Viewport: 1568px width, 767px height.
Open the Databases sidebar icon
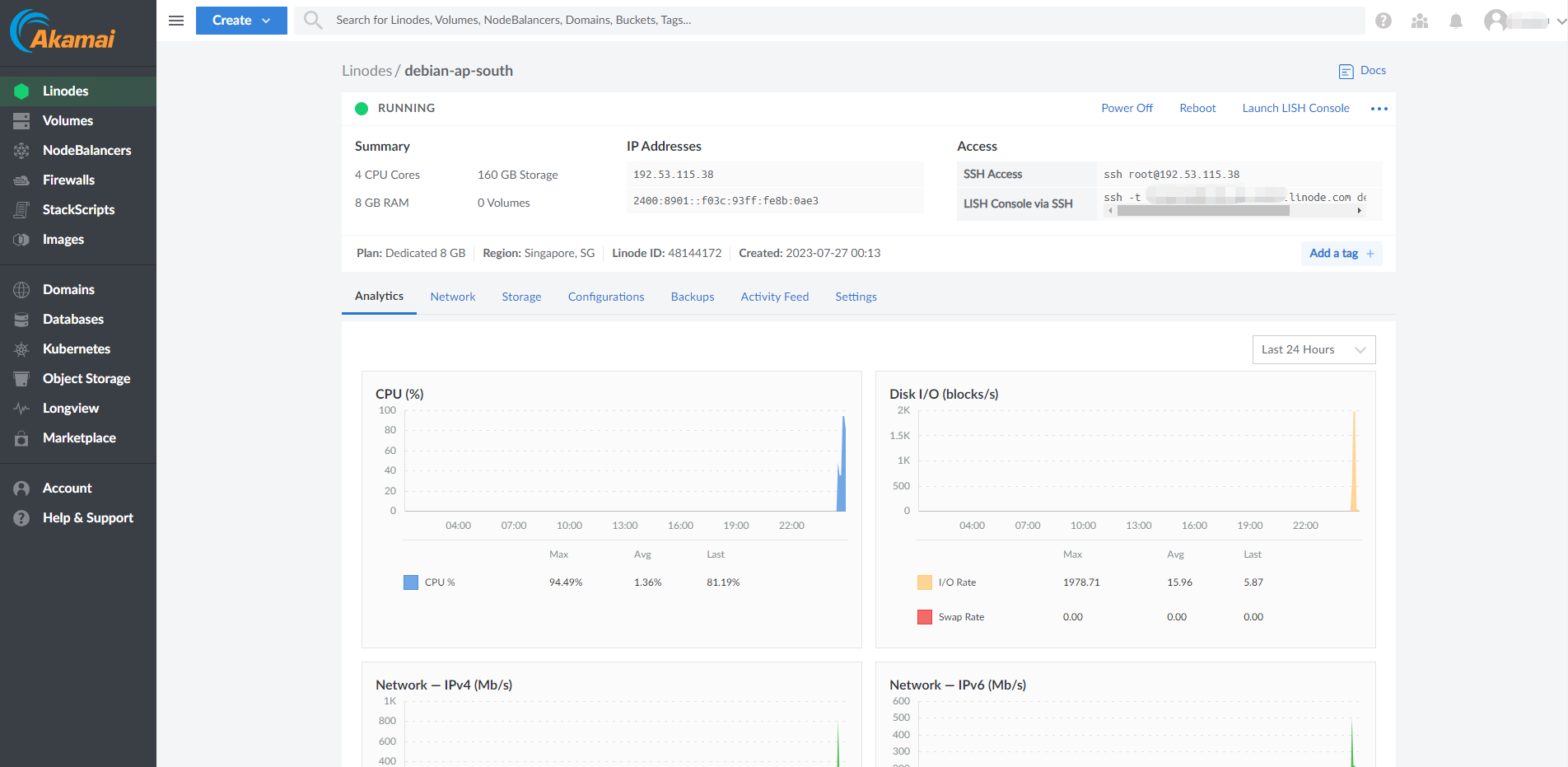21,320
